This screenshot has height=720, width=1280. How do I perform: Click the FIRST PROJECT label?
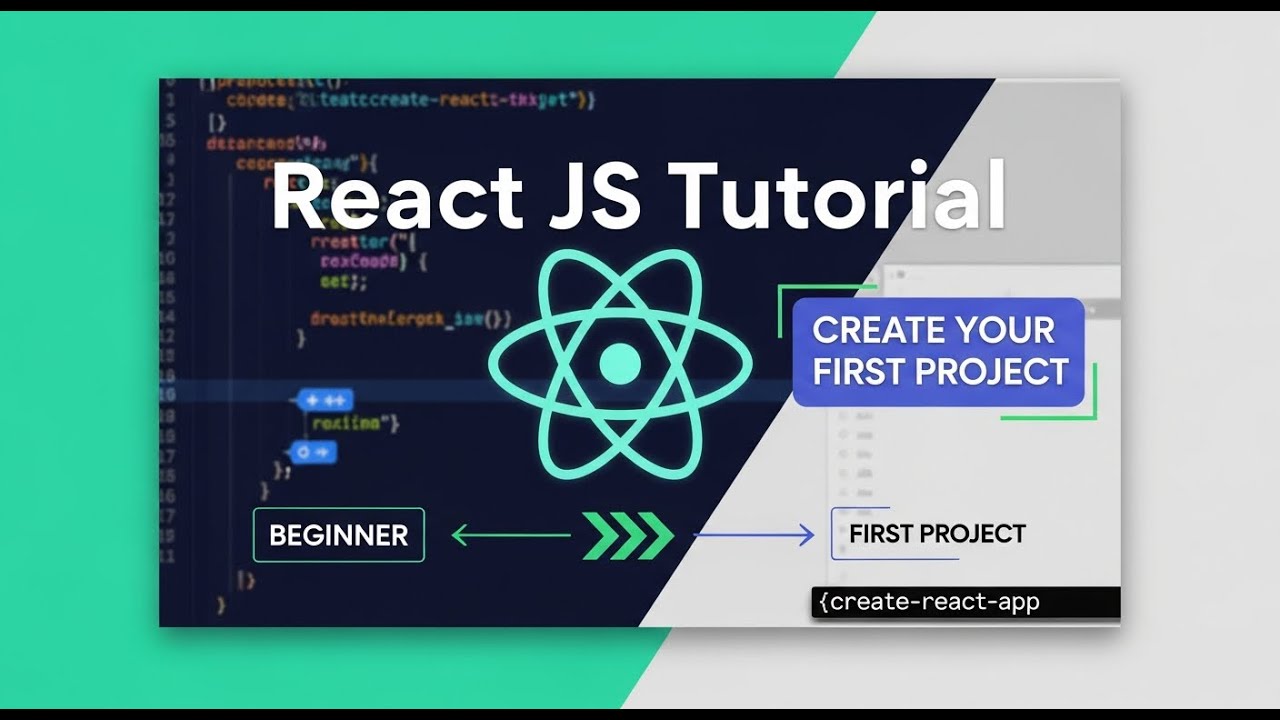[937, 534]
